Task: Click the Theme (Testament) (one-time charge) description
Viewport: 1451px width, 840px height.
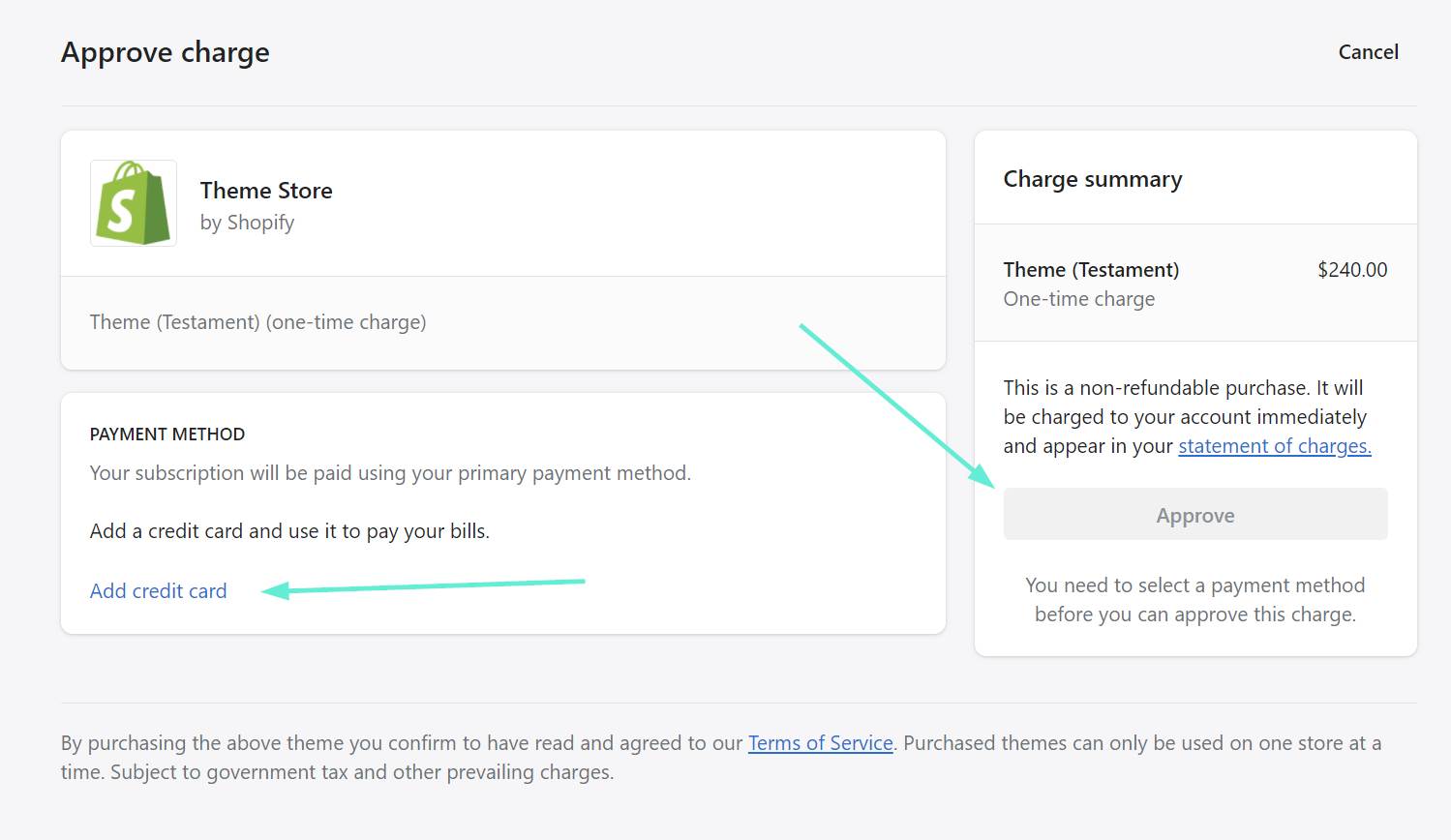Action: click(x=257, y=322)
